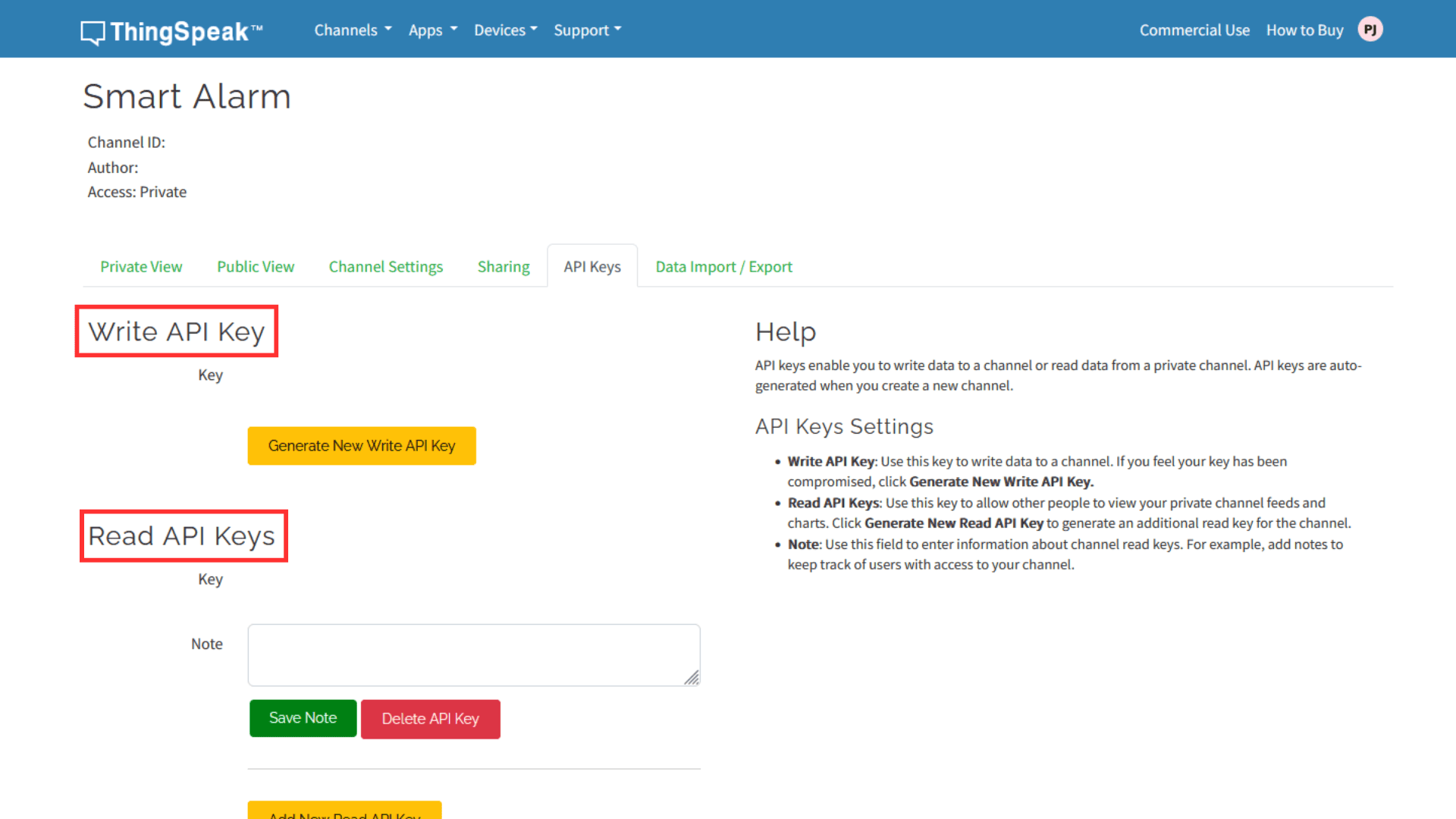Click the Help heading

point(786,332)
